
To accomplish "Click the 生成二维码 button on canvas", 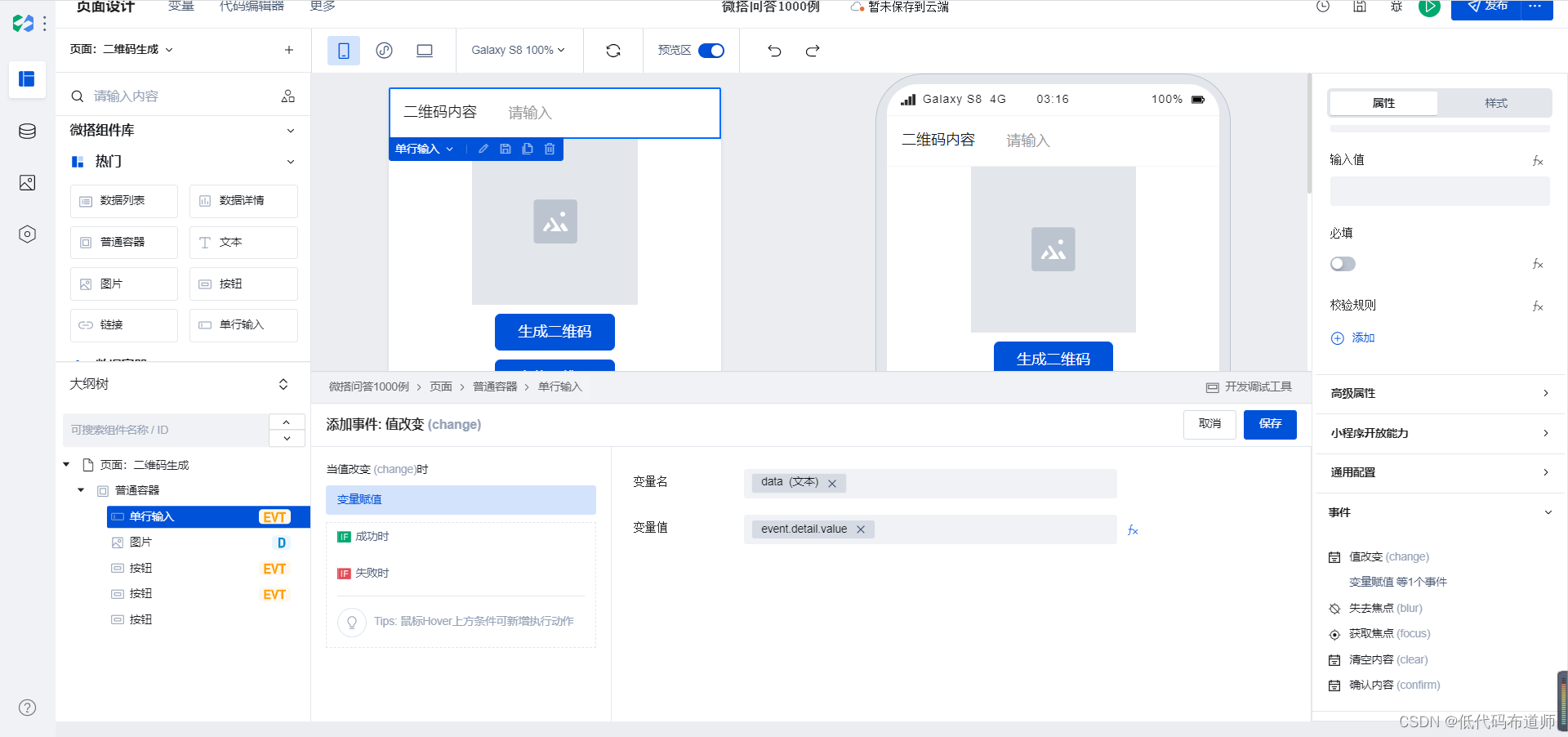I will point(555,332).
